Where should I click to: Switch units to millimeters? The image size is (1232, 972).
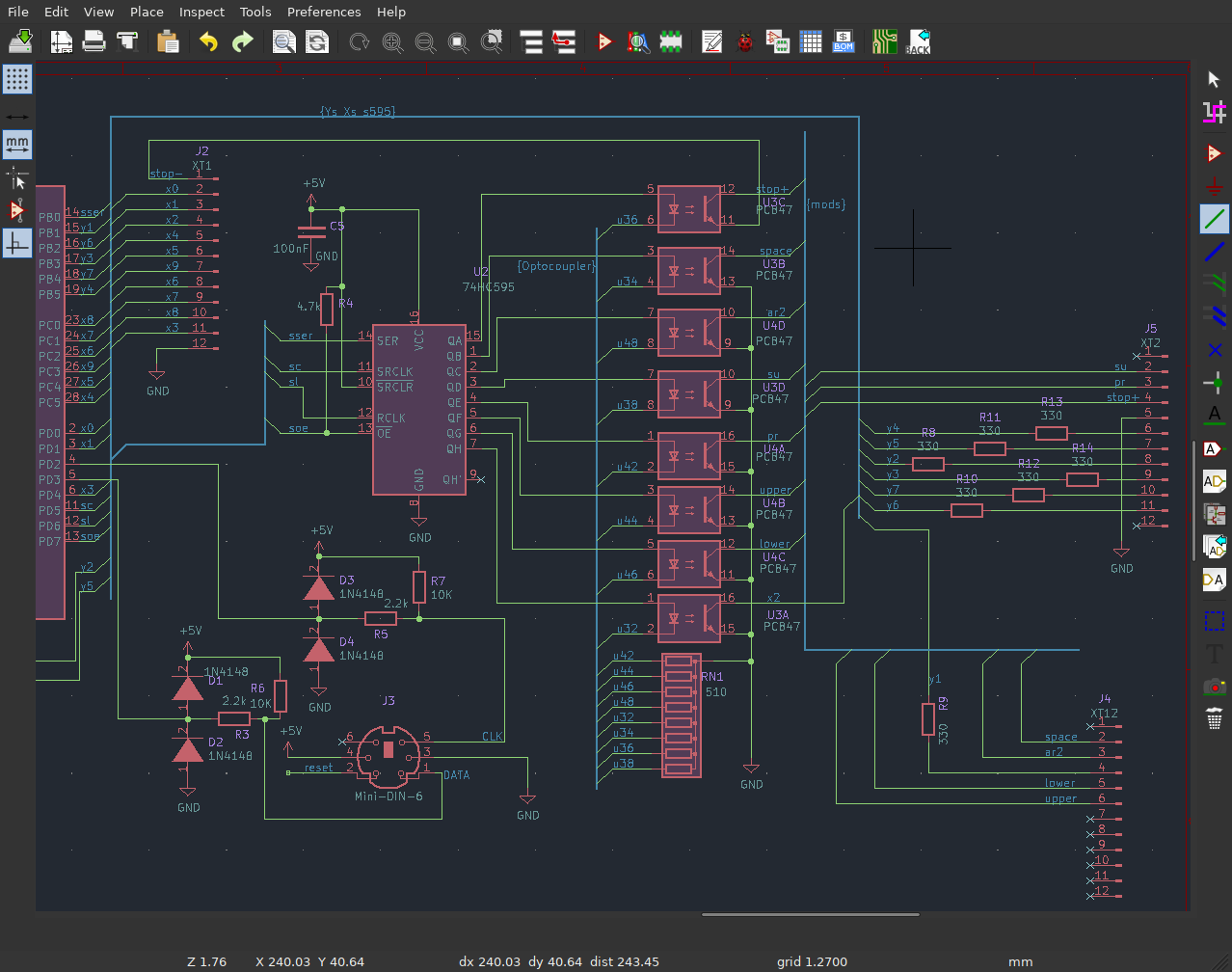(17, 145)
